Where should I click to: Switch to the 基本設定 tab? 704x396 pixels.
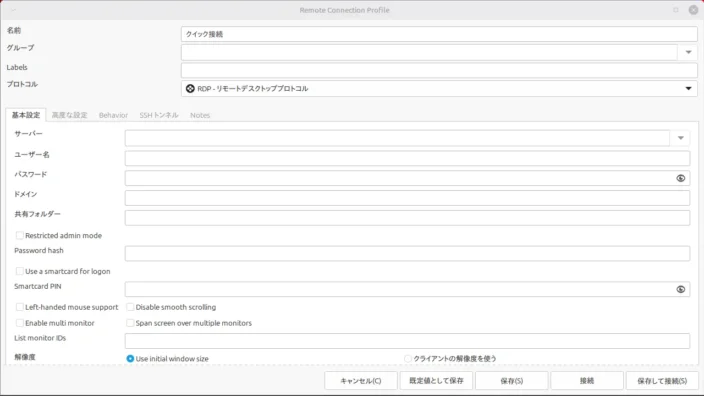coord(26,115)
